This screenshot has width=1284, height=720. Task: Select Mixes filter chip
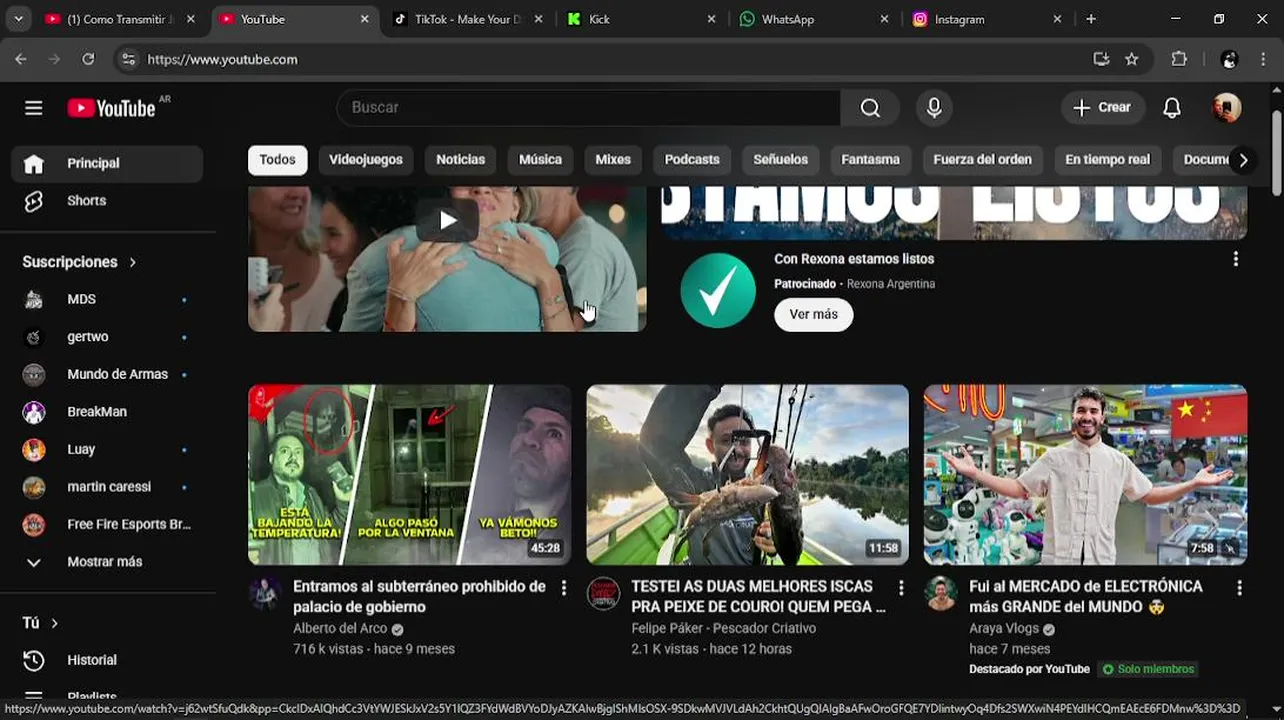(x=613, y=160)
